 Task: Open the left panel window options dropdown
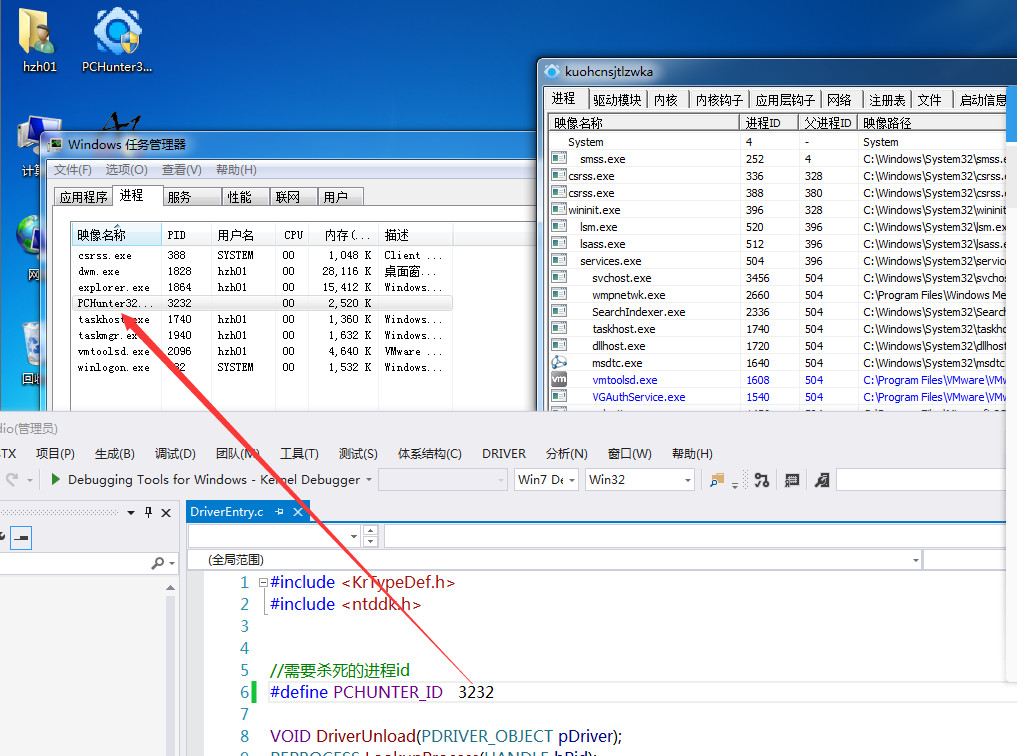[131, 512]
